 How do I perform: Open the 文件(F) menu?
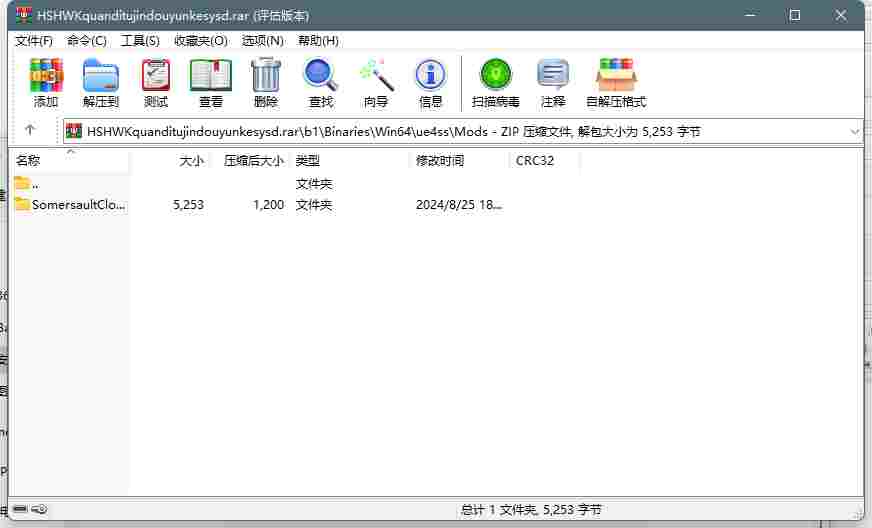tap(34, 41)
